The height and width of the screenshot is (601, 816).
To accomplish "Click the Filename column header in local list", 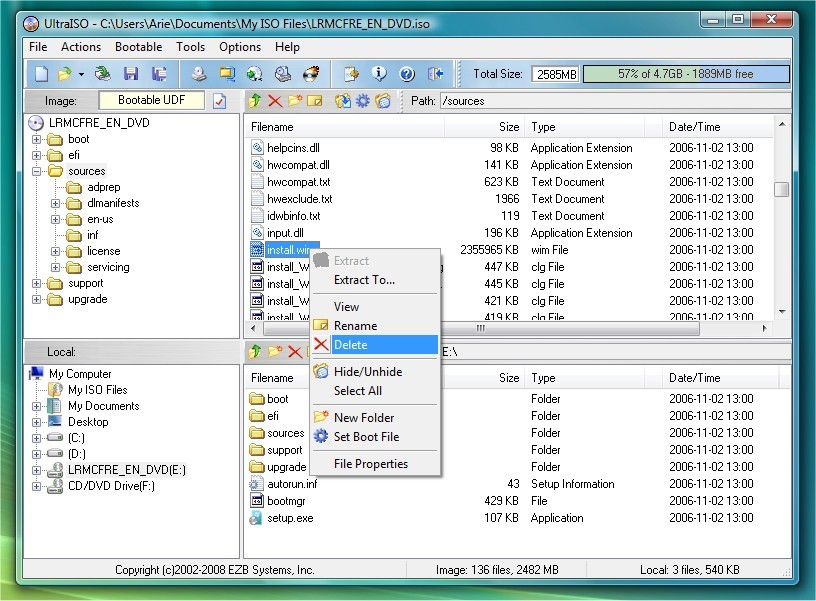I will coord(272,378).
